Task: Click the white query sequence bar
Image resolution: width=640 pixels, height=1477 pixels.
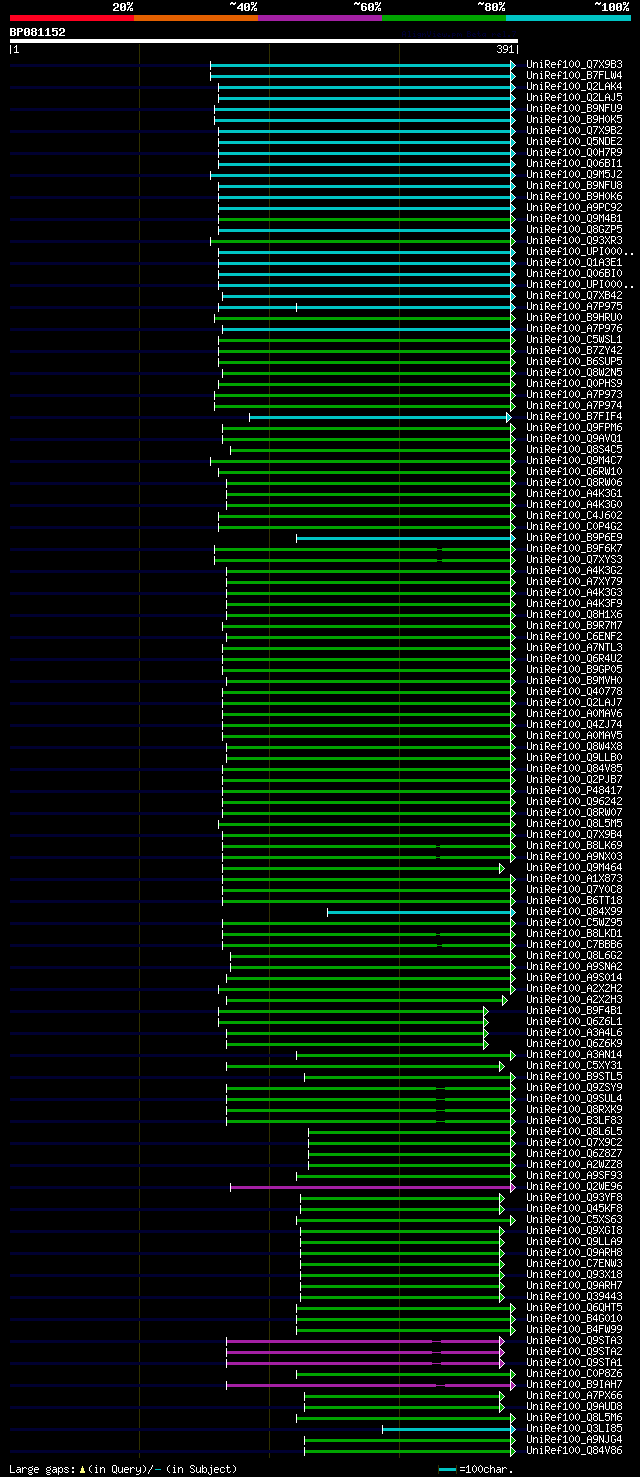Action: [x=264, y=41]
